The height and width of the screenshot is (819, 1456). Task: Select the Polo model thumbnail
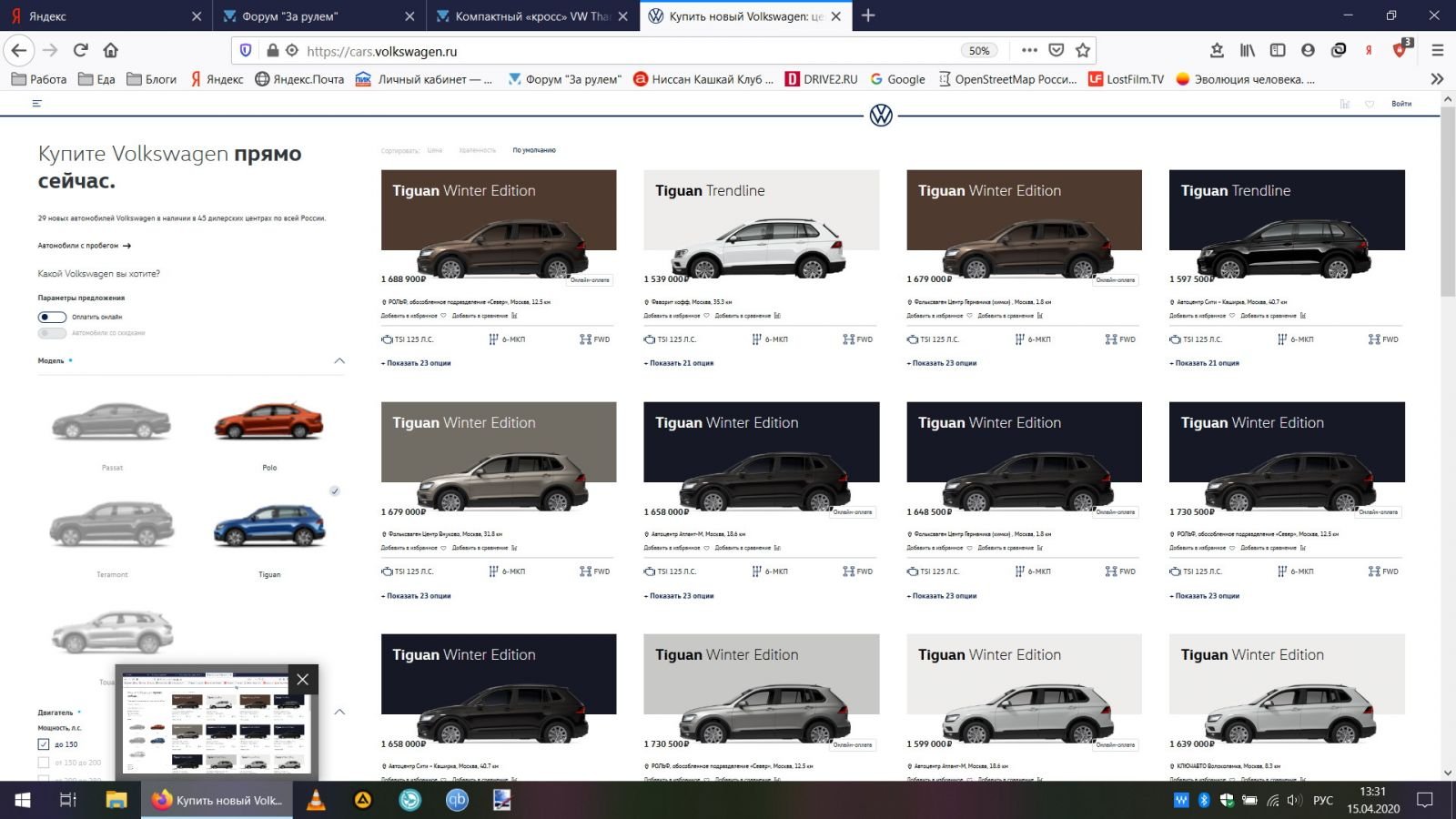pyautogui.click(x=269, y=423)
